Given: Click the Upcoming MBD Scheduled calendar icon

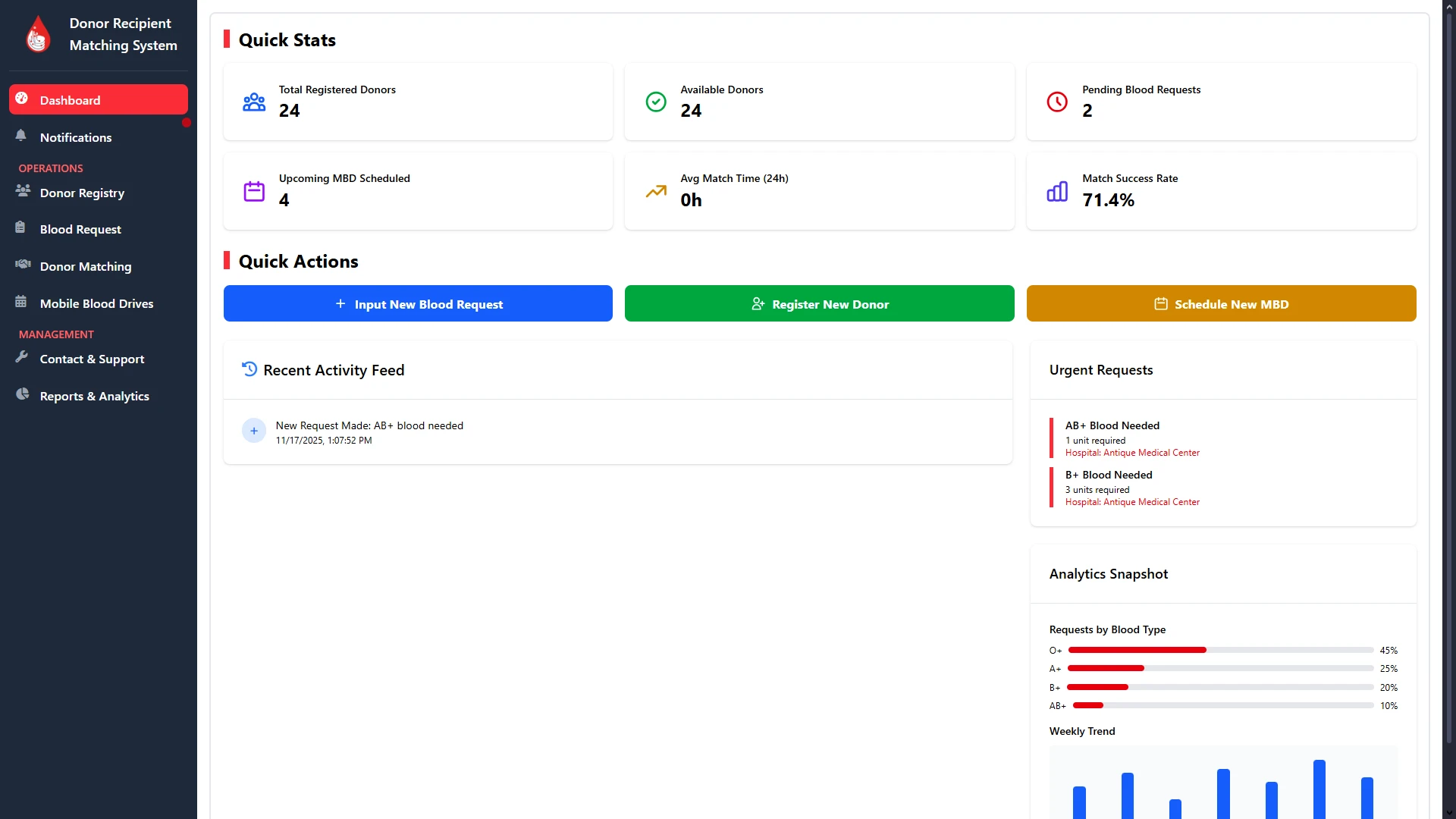Looking at the screenshot, I should [254, 191].
